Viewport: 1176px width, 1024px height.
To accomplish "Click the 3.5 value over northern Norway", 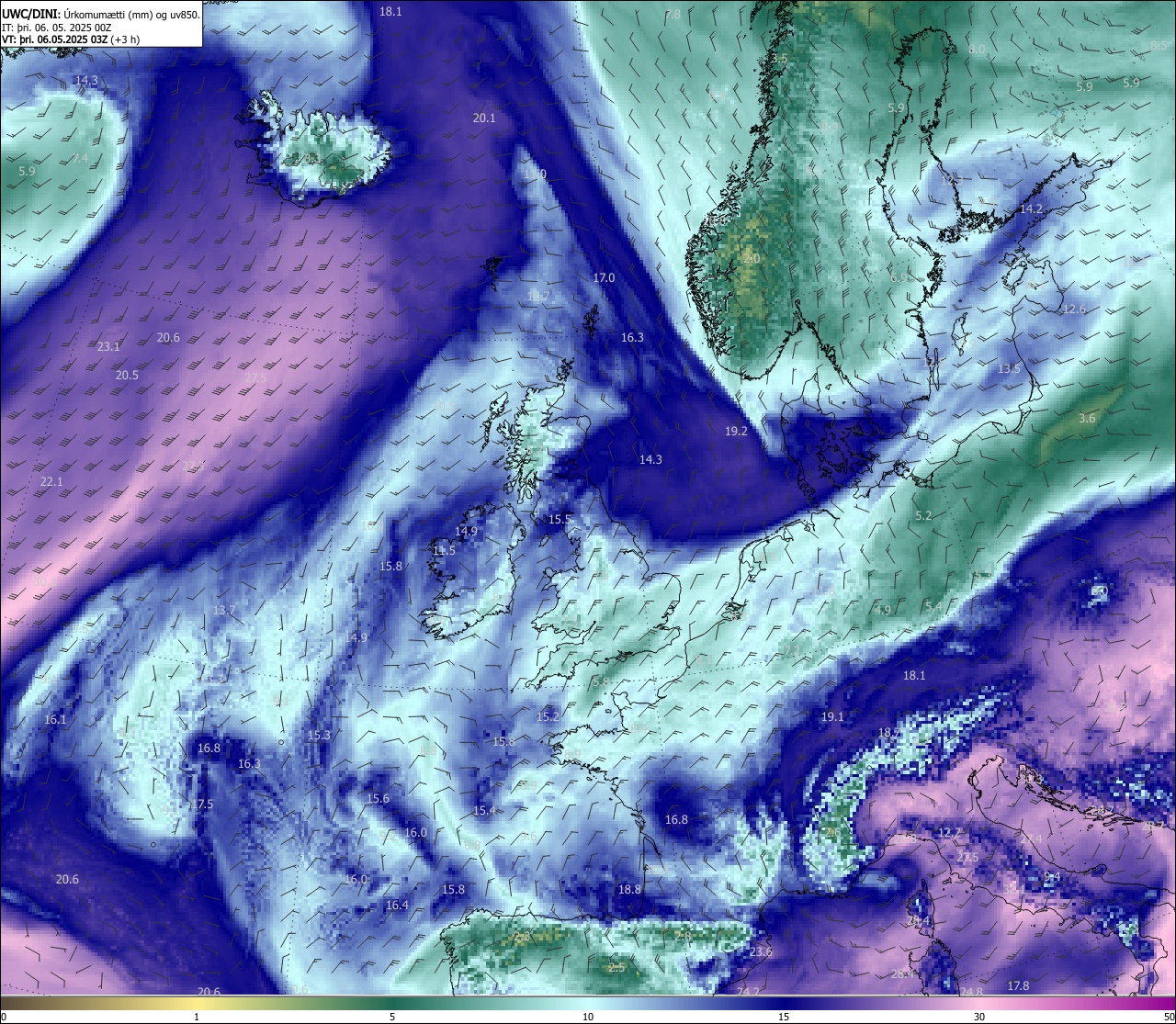I will (780, 58).
